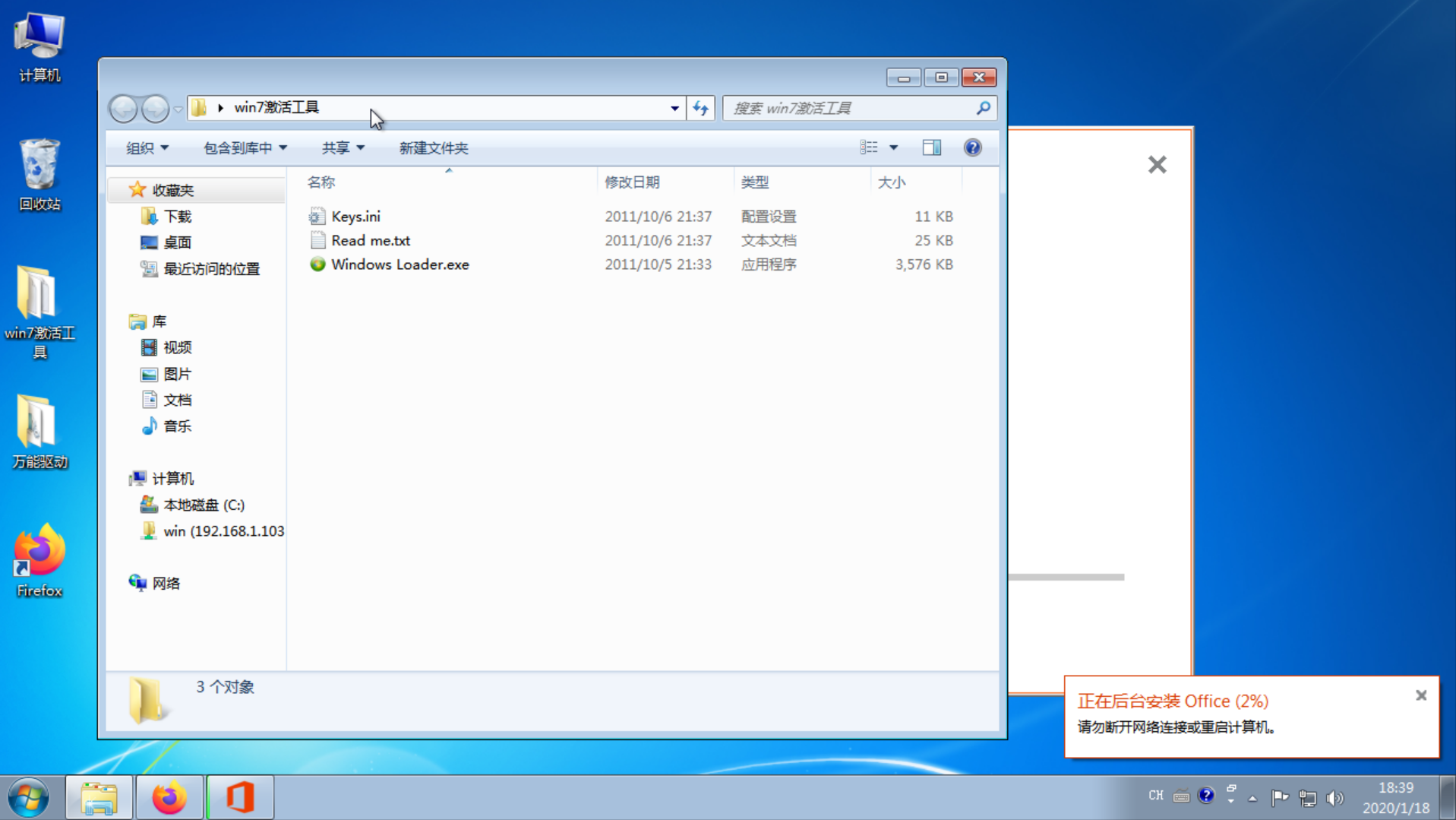
Task: Select the win7激活工具 desktop folder
Action: coord(39,312)
